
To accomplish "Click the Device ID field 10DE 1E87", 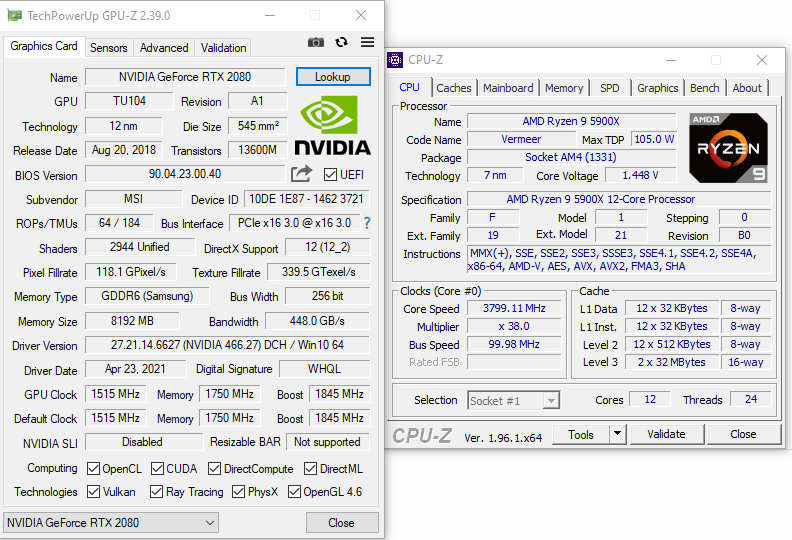I will tap(307, 199).
